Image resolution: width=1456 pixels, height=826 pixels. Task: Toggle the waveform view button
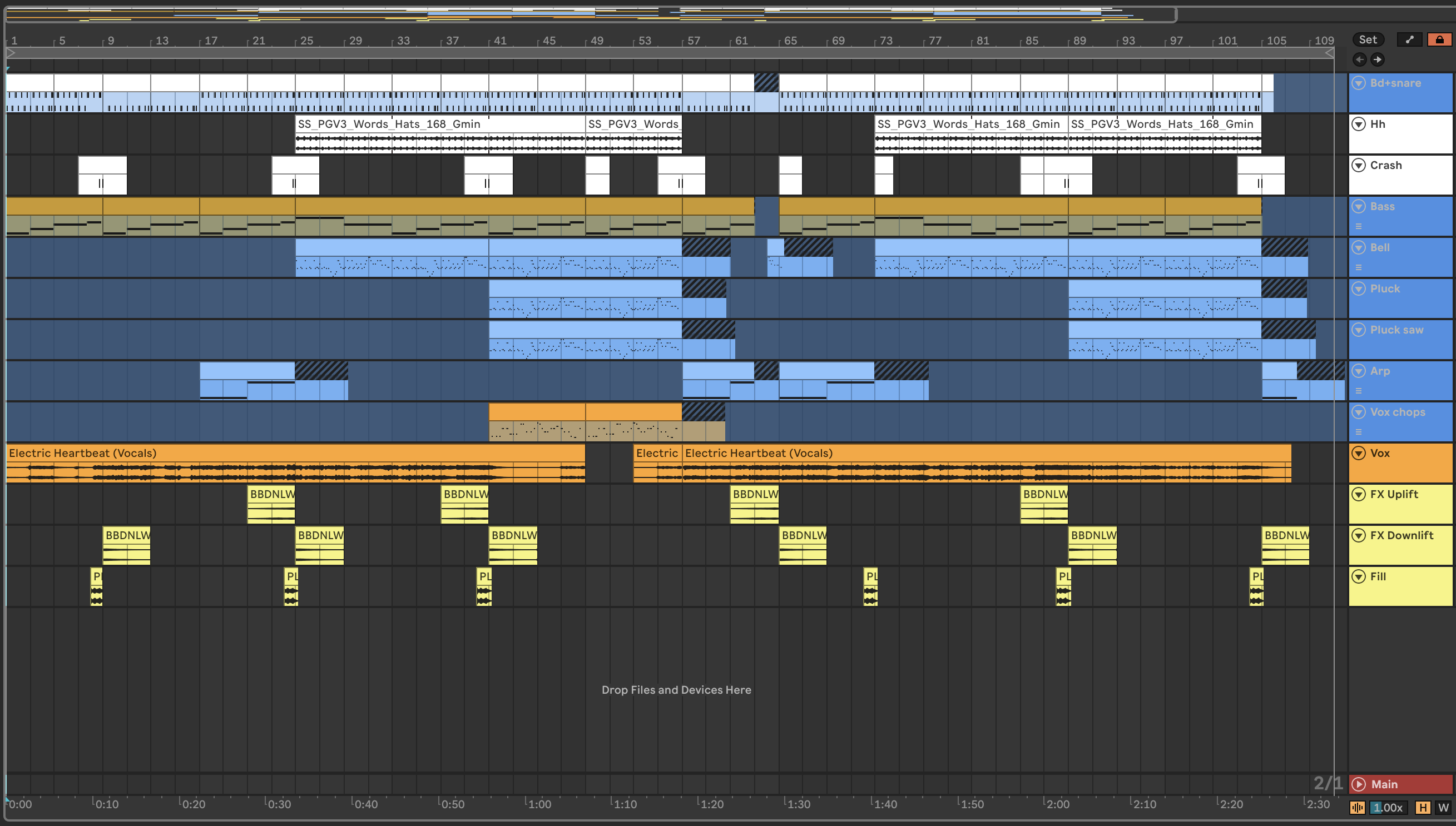(1357, 807)
